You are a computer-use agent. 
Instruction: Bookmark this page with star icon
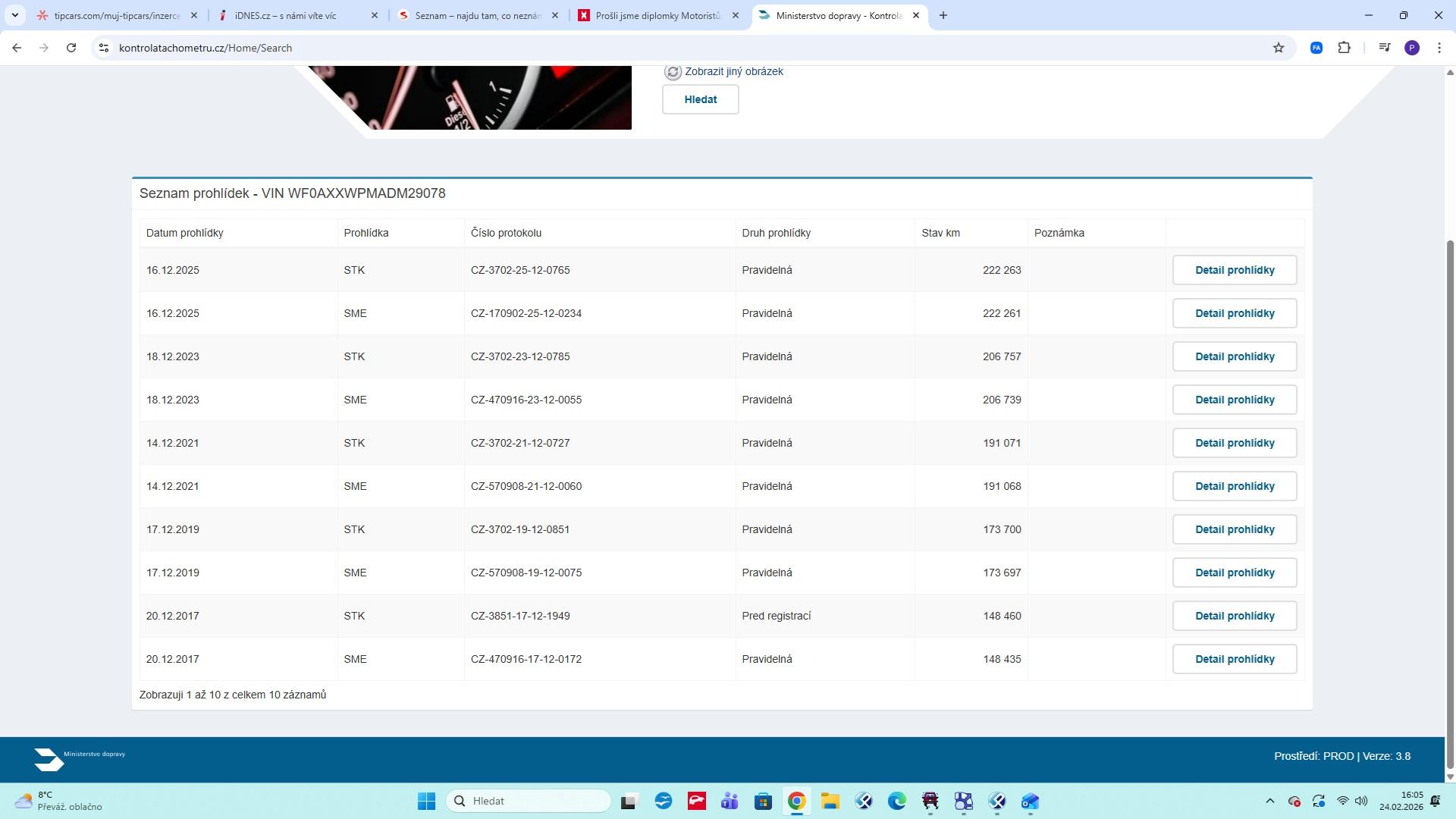[1279, 48]
